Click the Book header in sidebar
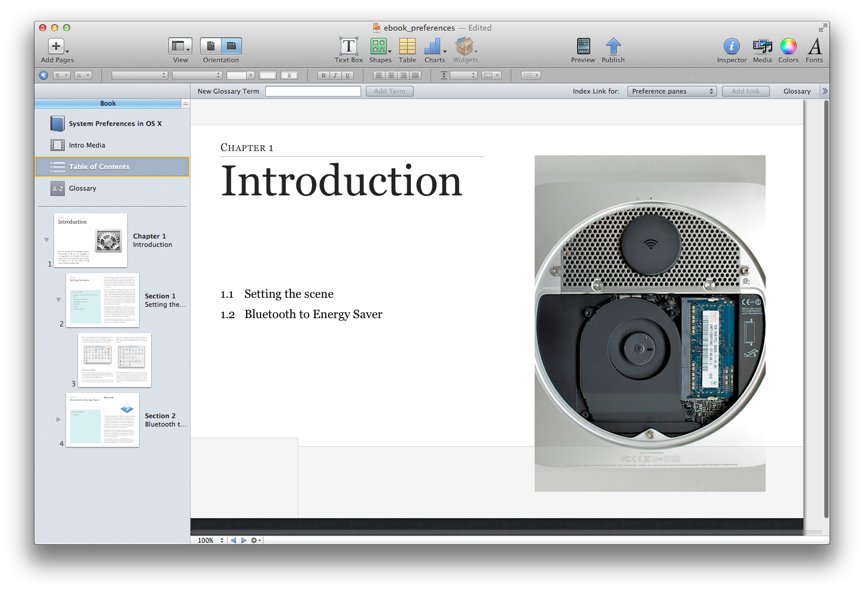Viewport: 864px width, 592px height. coord(108,103)
